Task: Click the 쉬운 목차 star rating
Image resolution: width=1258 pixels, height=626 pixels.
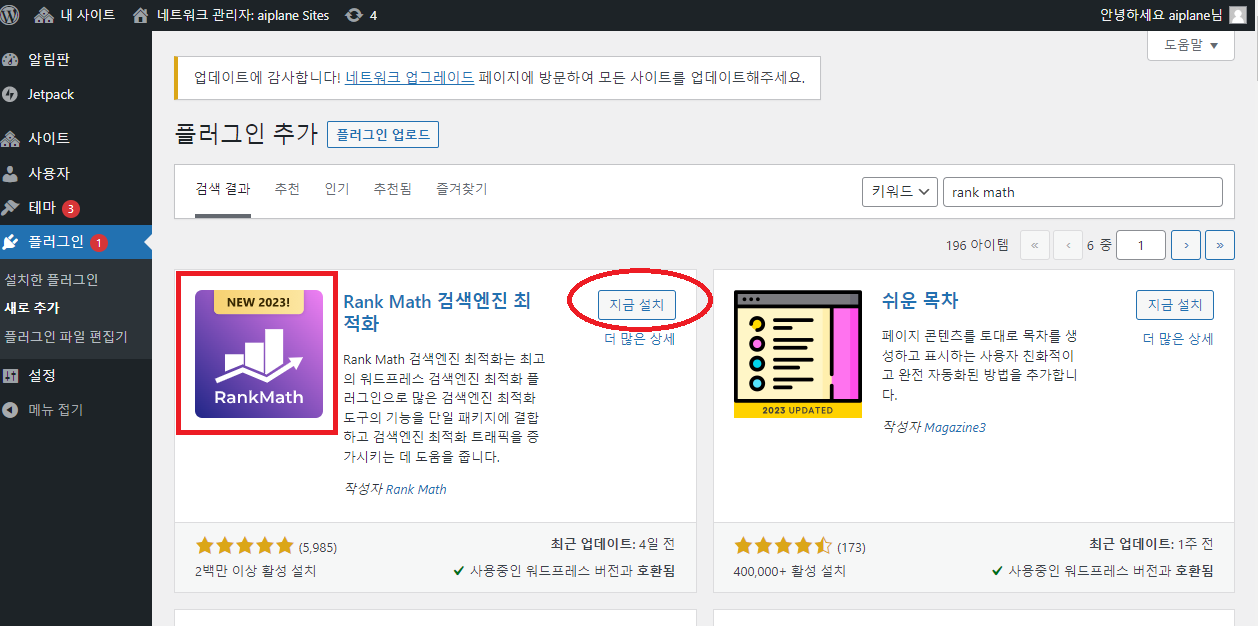Action: (783, 546)
